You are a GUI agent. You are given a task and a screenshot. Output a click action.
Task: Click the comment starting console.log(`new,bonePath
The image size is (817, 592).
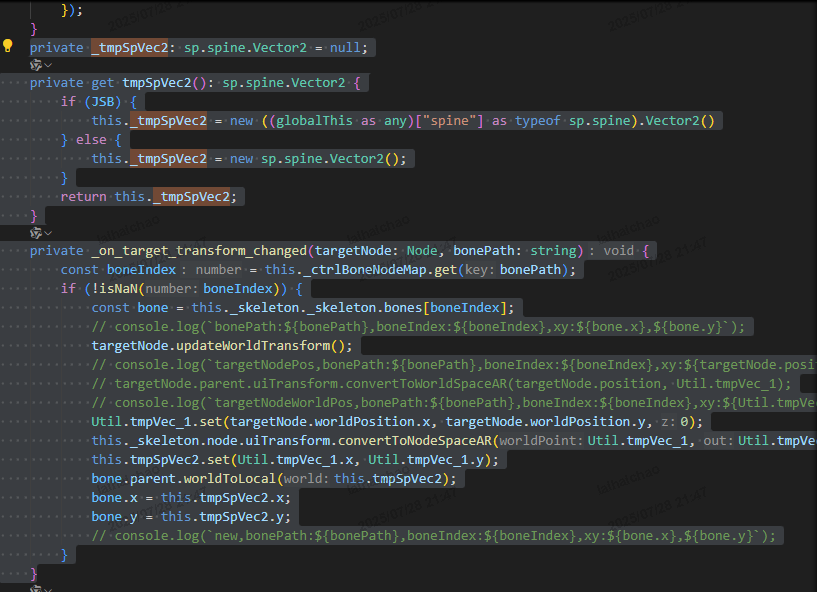(x=434, y=536)
